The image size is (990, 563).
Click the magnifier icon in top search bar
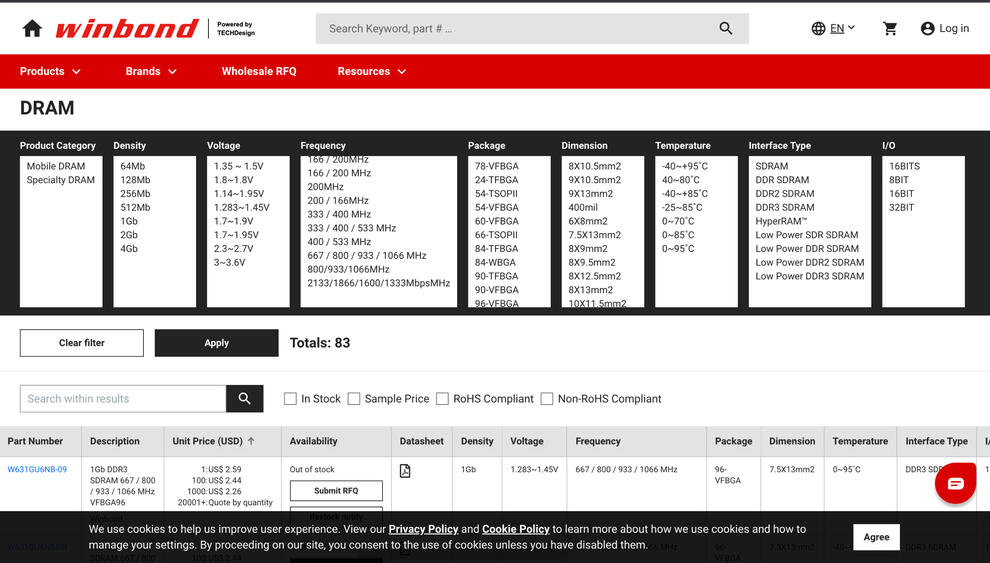[x=726, y=28]
